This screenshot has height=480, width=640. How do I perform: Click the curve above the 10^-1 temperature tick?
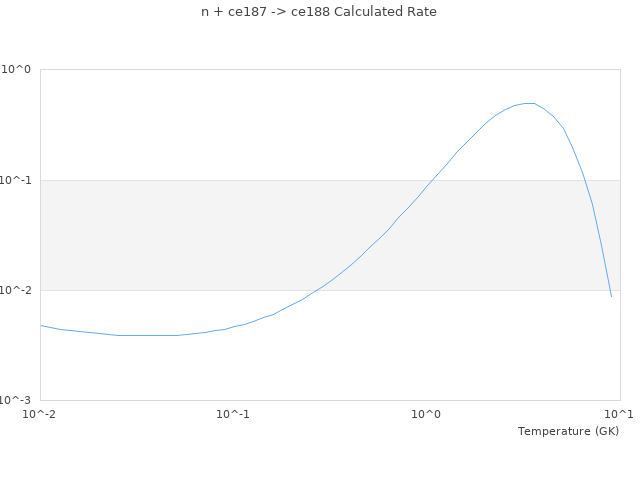[x=233, y=326]
